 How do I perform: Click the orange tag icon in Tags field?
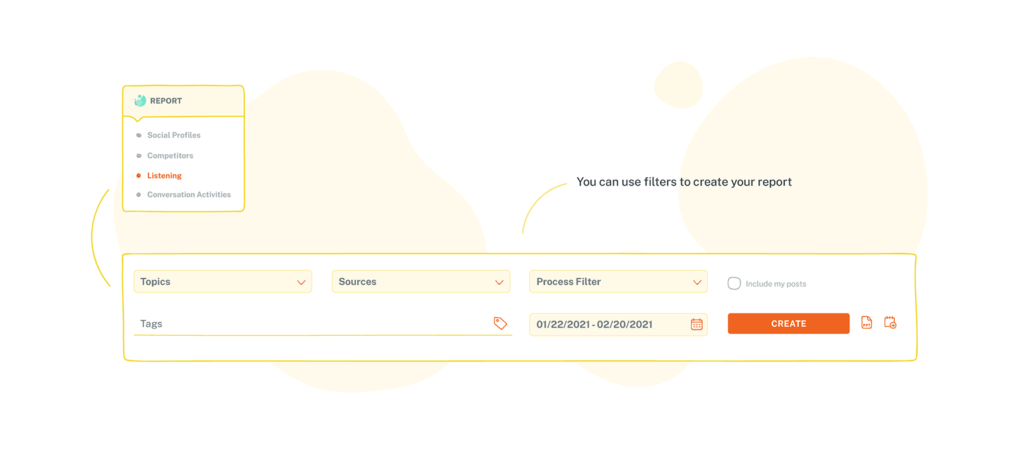point(500,323)
